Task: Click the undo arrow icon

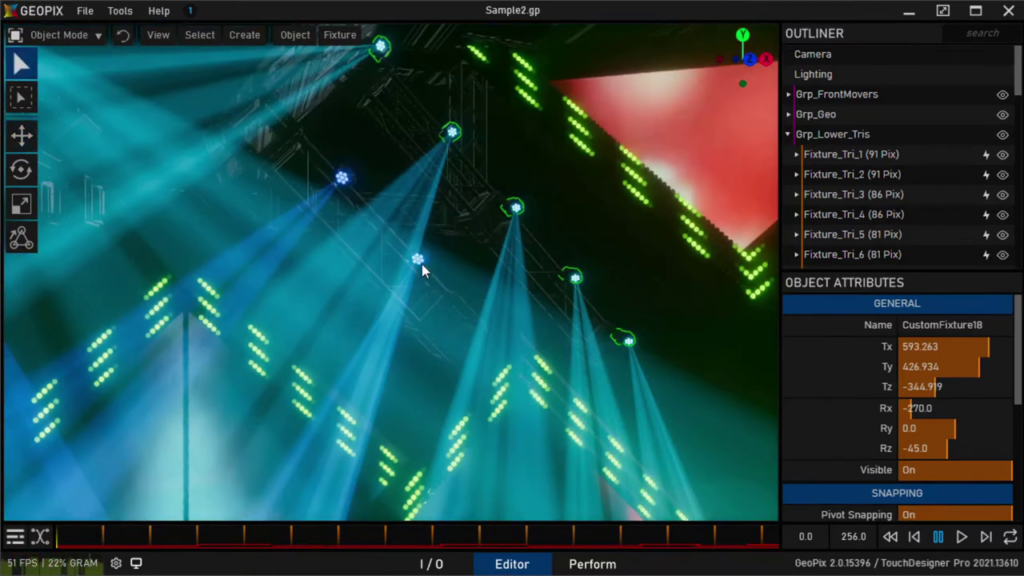Action: point(123,35)
